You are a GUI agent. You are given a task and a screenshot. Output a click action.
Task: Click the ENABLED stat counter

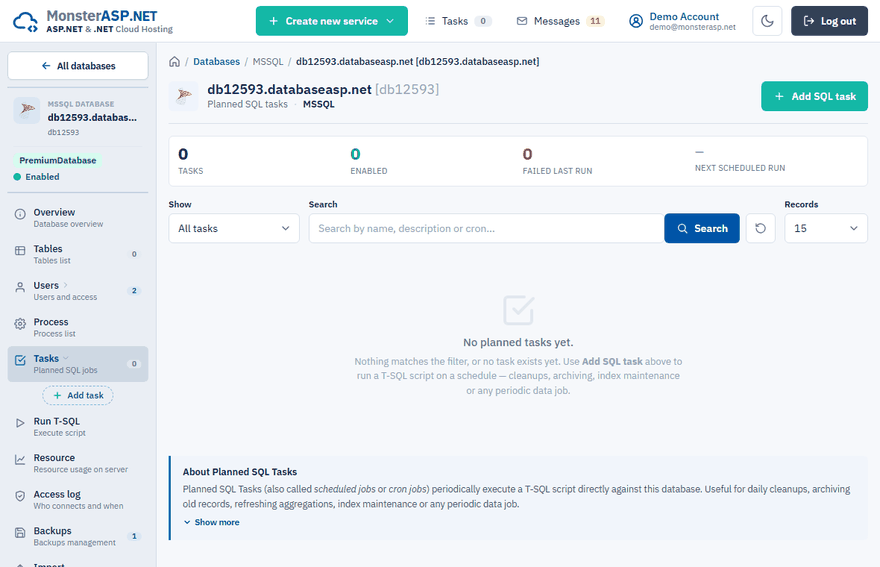(x=369, y=161)
